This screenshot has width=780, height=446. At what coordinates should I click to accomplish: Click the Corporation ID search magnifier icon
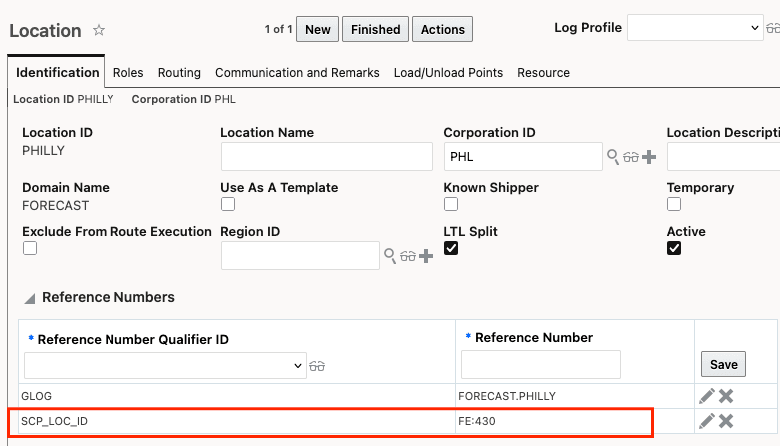pyautogui.click(x=613, y=156)
